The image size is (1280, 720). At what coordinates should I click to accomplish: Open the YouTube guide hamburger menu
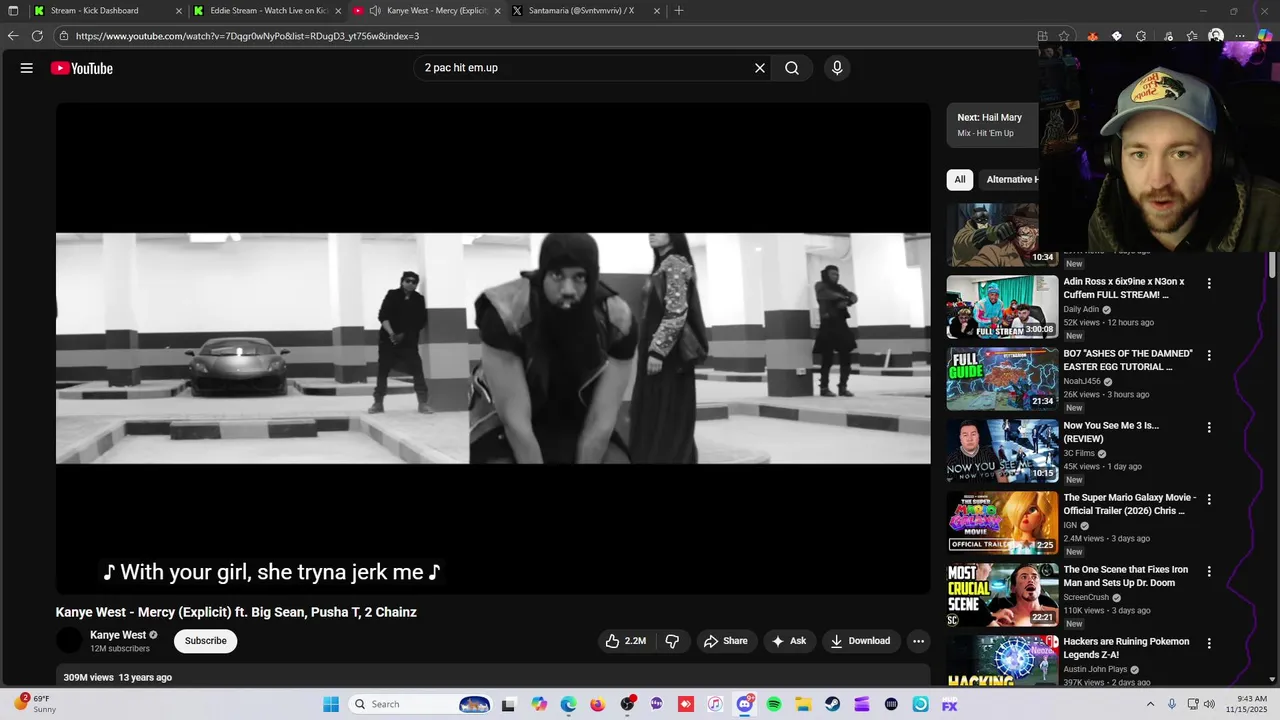coord(27,68)
